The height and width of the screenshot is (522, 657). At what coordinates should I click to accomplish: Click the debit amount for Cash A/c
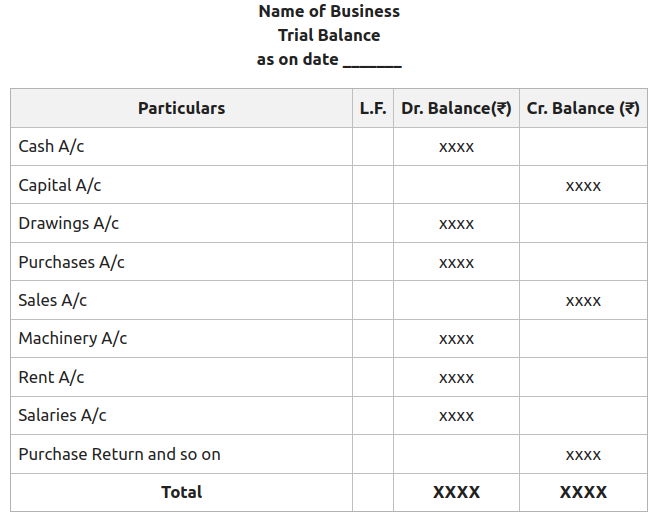456,147
